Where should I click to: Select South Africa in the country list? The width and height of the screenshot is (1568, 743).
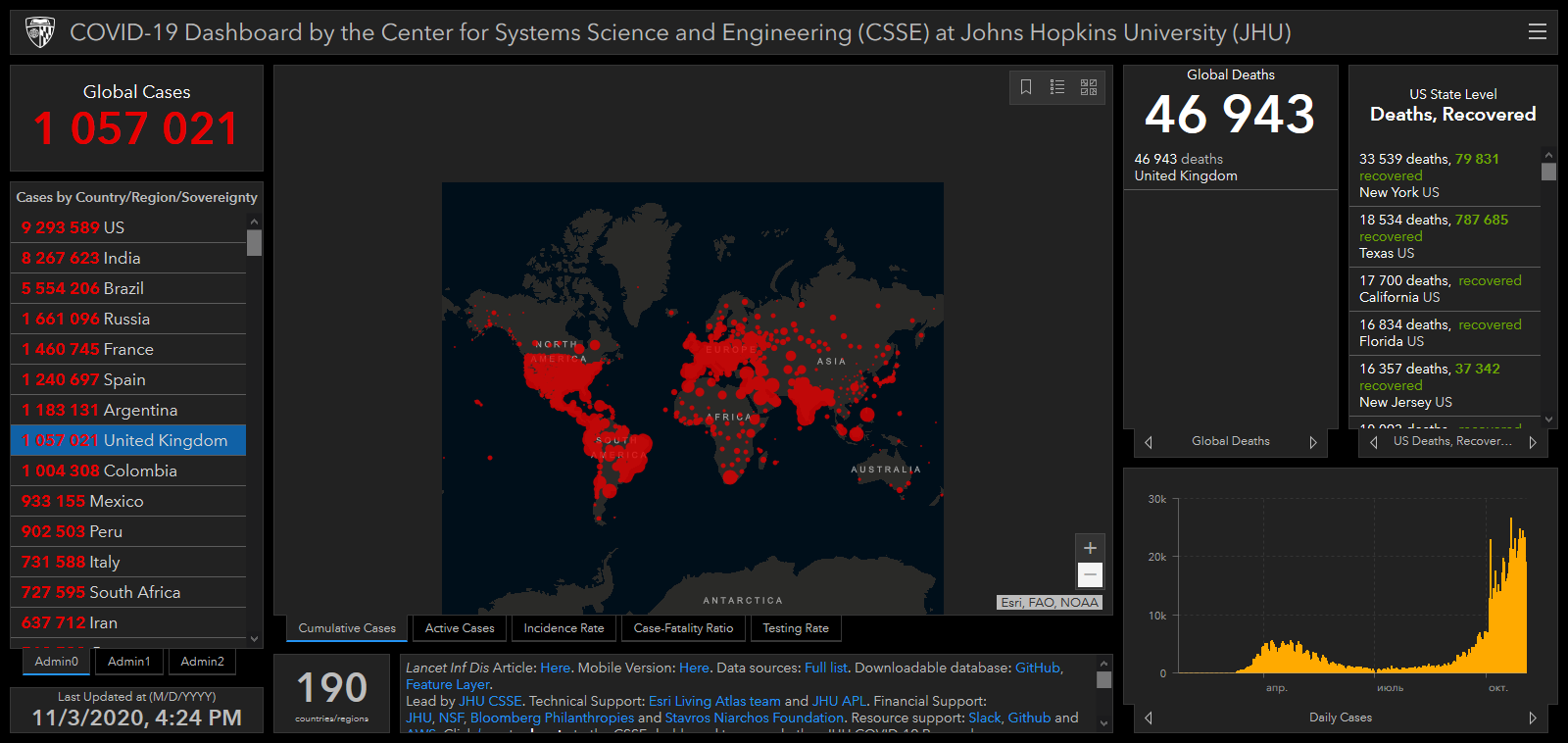pyautogui.click(x=128, y=592)
